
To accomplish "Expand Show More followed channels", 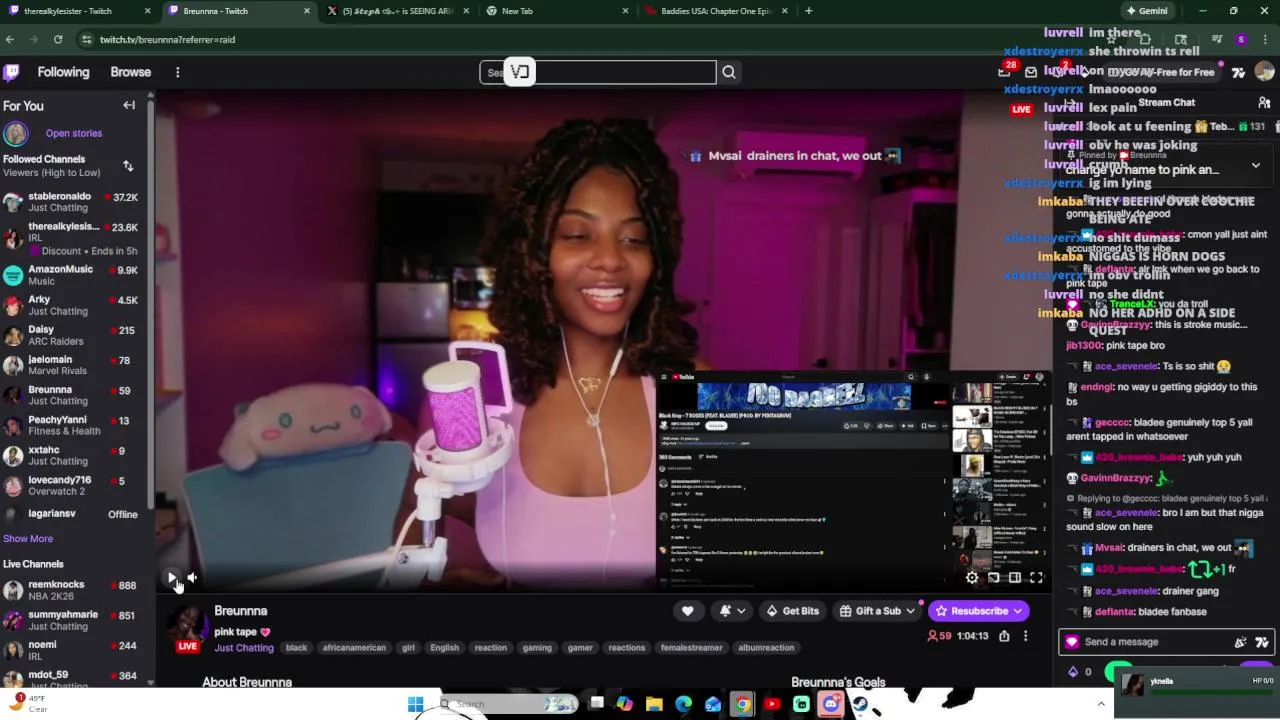I will [x=28, y=538].
